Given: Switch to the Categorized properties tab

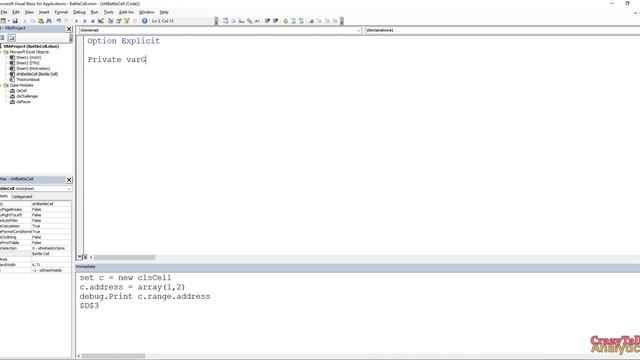Looking at the screenshot, I should pyautogui.click(x=22, y=197).
